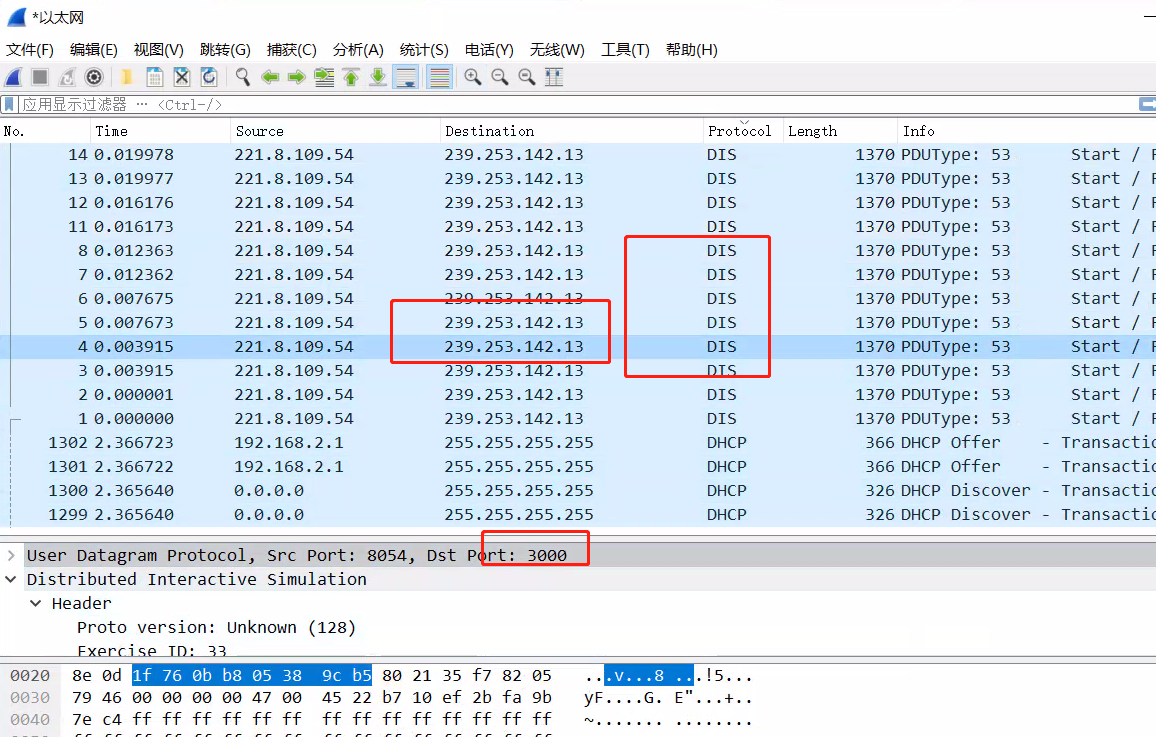Viewport: 1156px width, 737px height.
Task: Click the open capture file folder icon
Action: pos(127,77)
